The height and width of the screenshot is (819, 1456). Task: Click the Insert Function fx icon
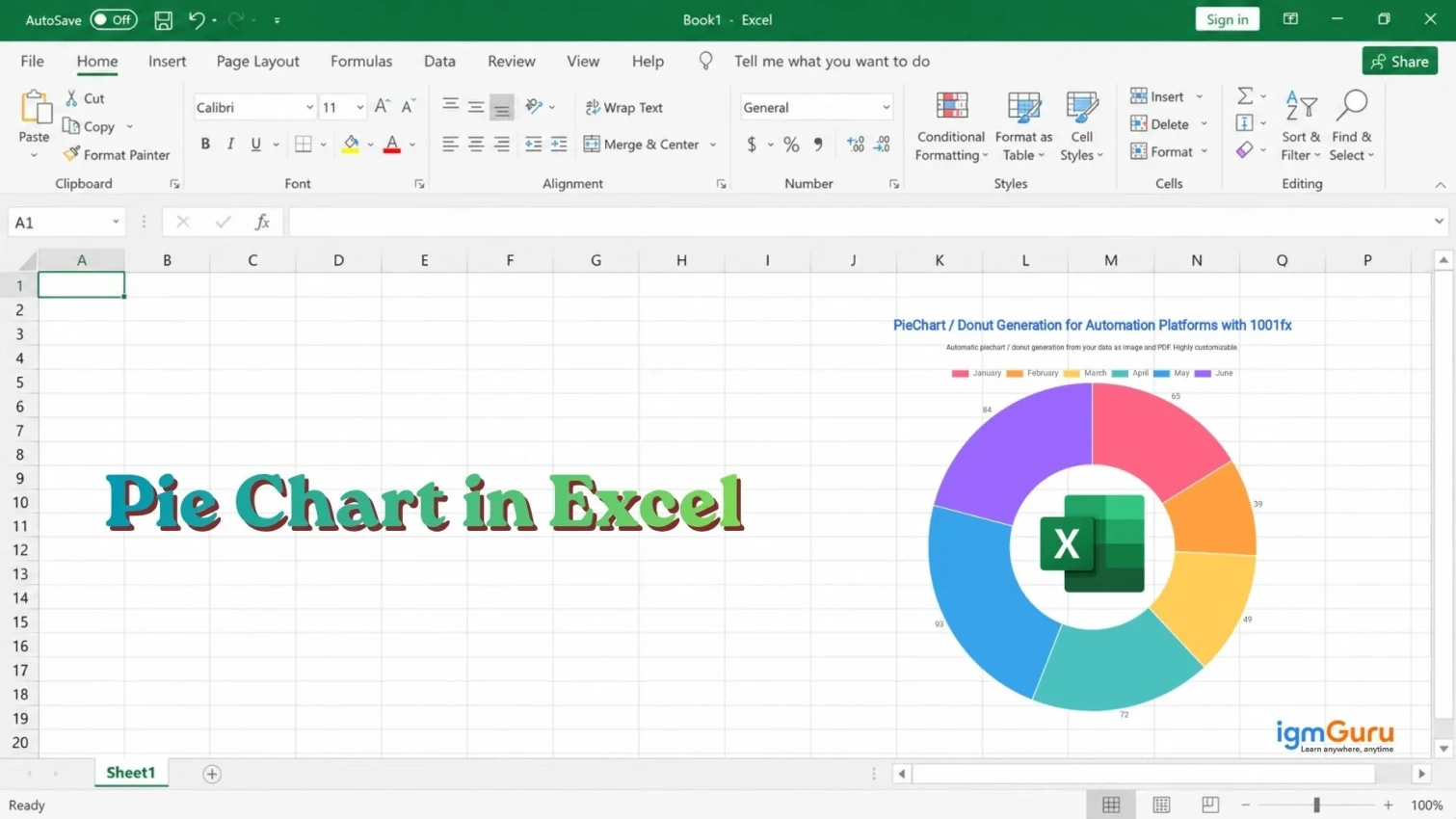[261, 223]
